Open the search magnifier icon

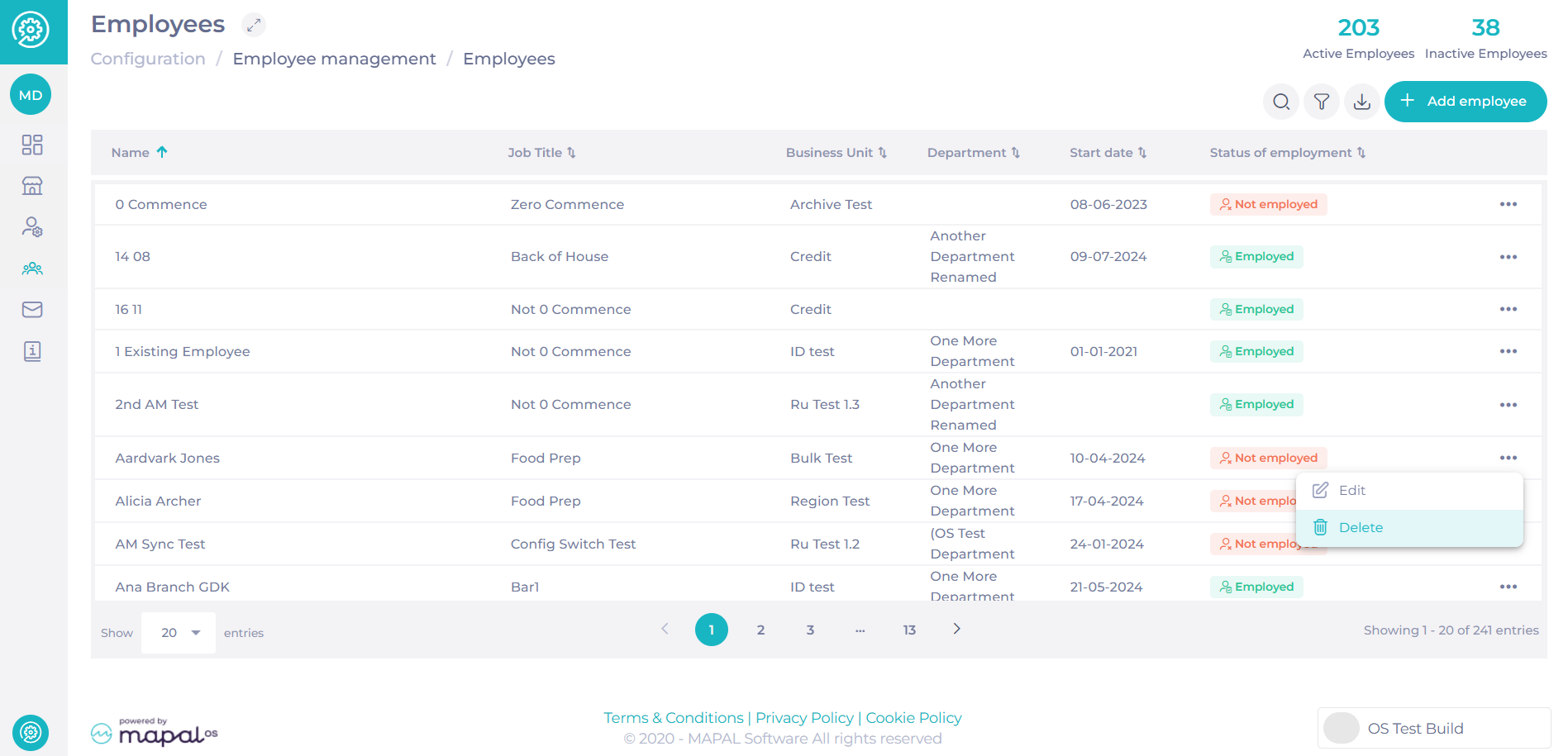[1281, 102]
